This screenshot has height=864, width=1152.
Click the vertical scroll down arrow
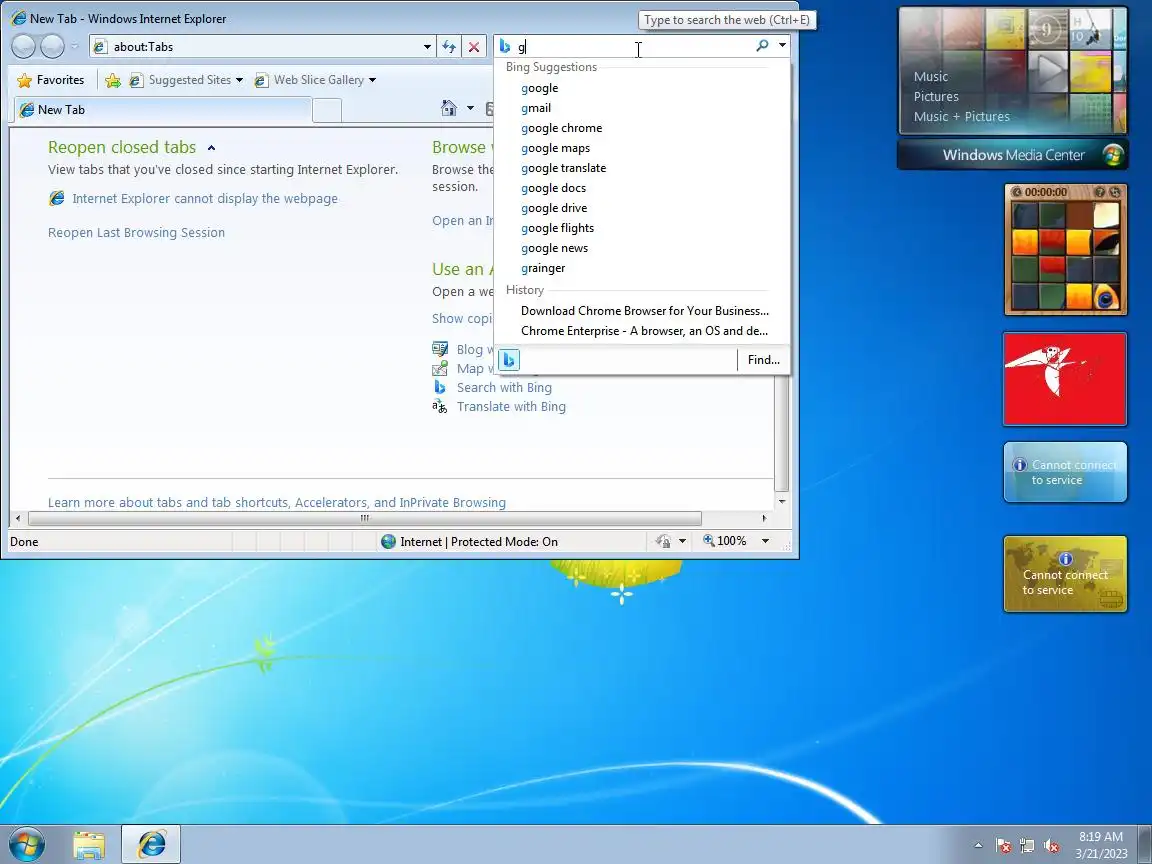(x=782, y=501)
